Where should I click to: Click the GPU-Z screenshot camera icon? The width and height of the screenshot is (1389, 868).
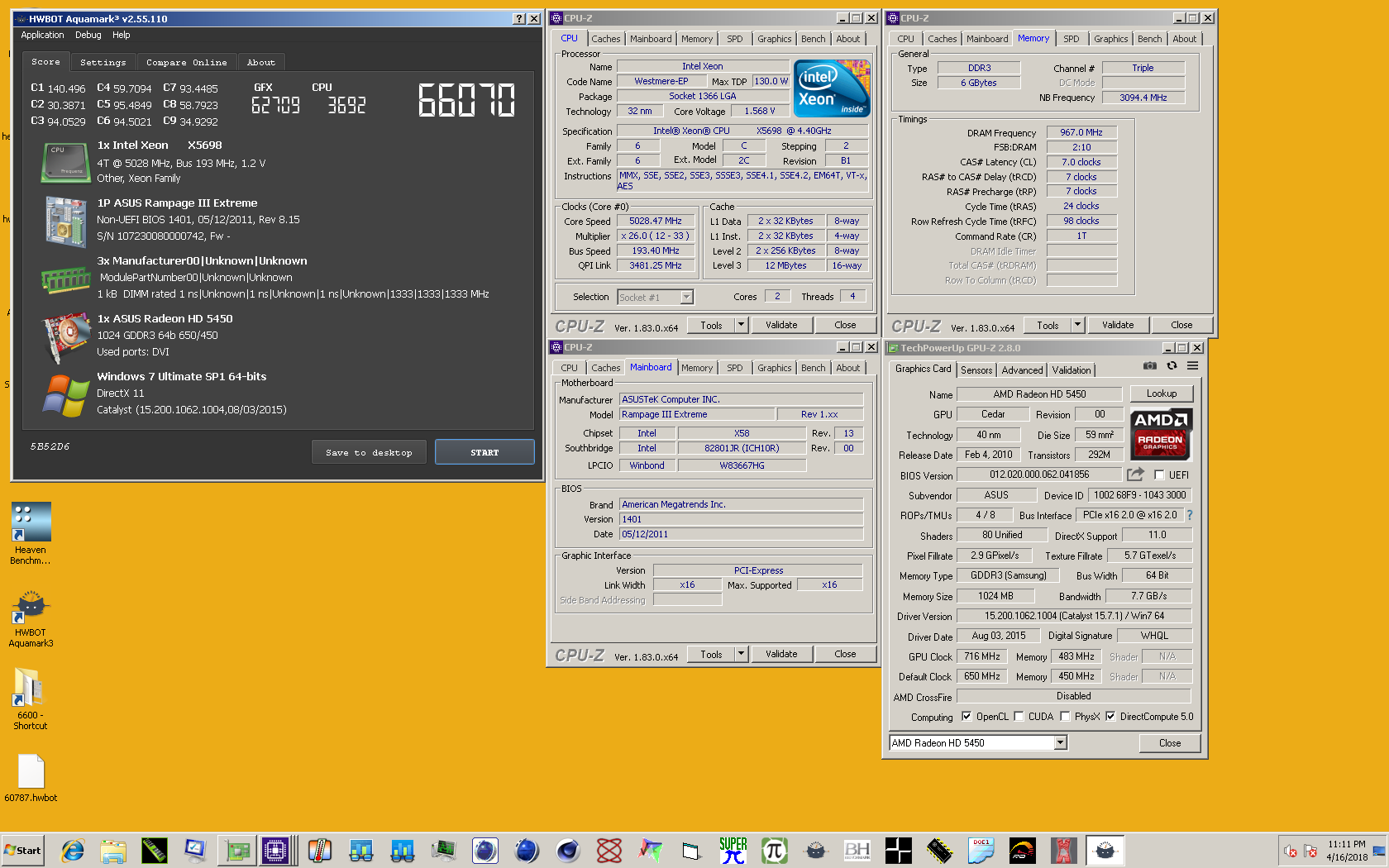tap(1150, 365)
